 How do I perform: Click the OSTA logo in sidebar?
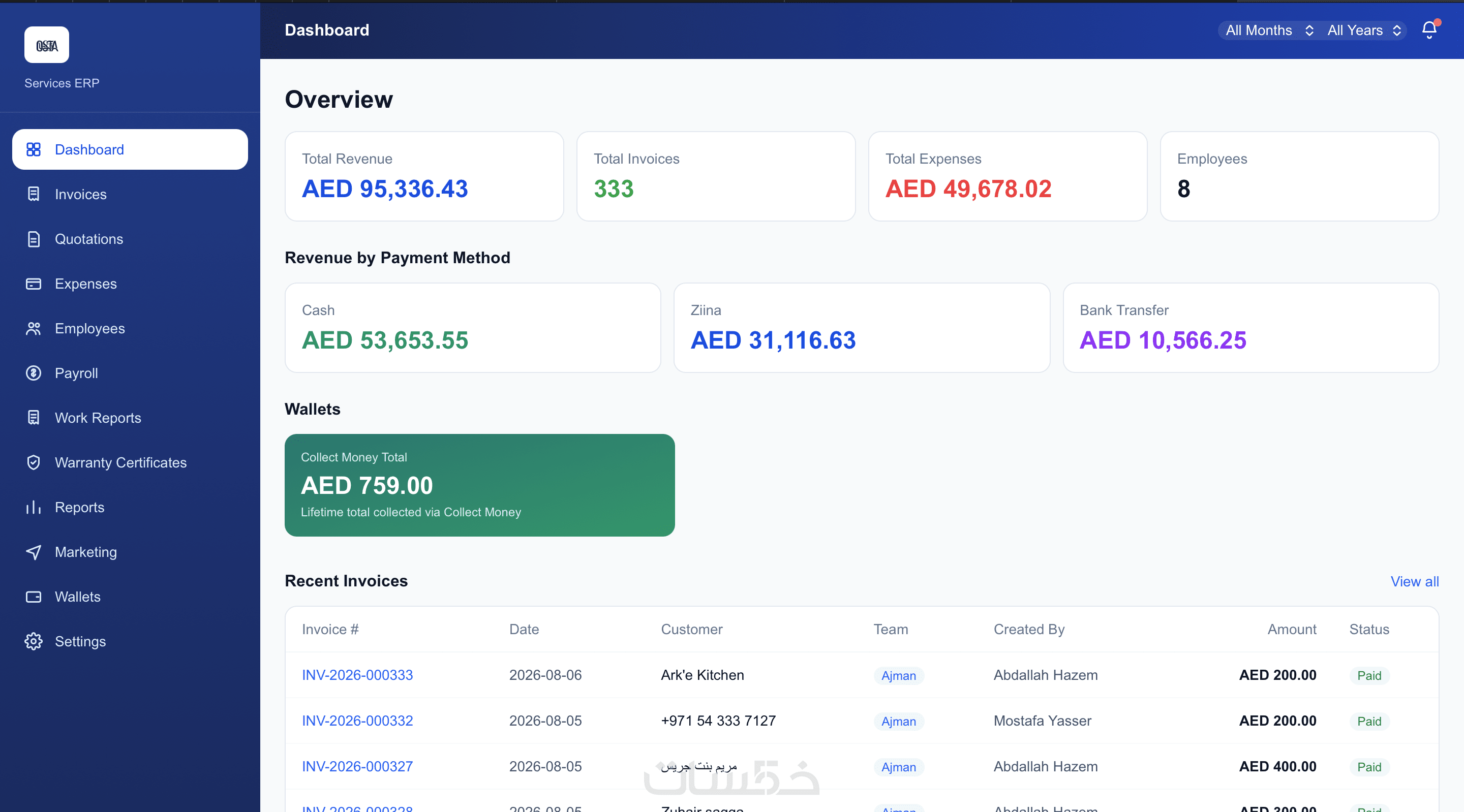[47, 45]
